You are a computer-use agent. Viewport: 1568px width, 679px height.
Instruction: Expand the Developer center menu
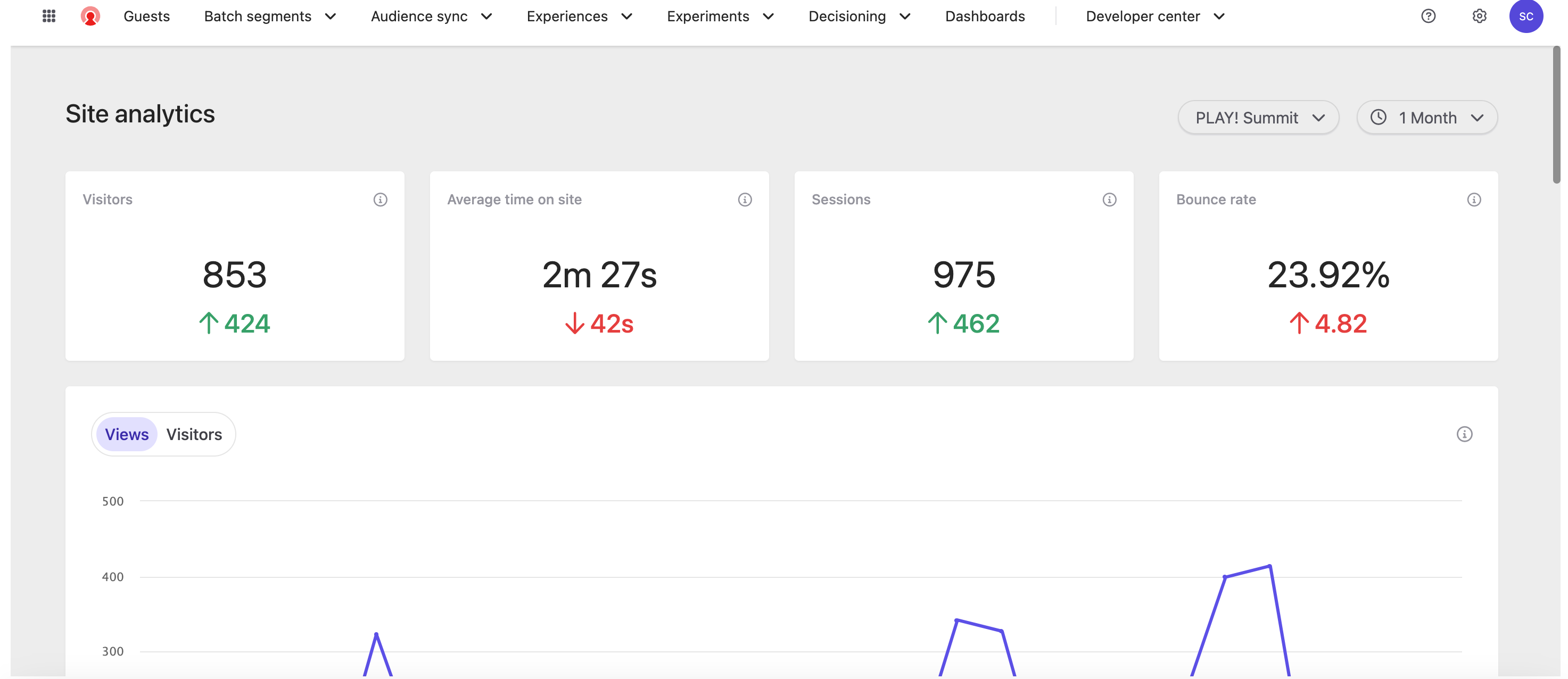[1154, 16]
